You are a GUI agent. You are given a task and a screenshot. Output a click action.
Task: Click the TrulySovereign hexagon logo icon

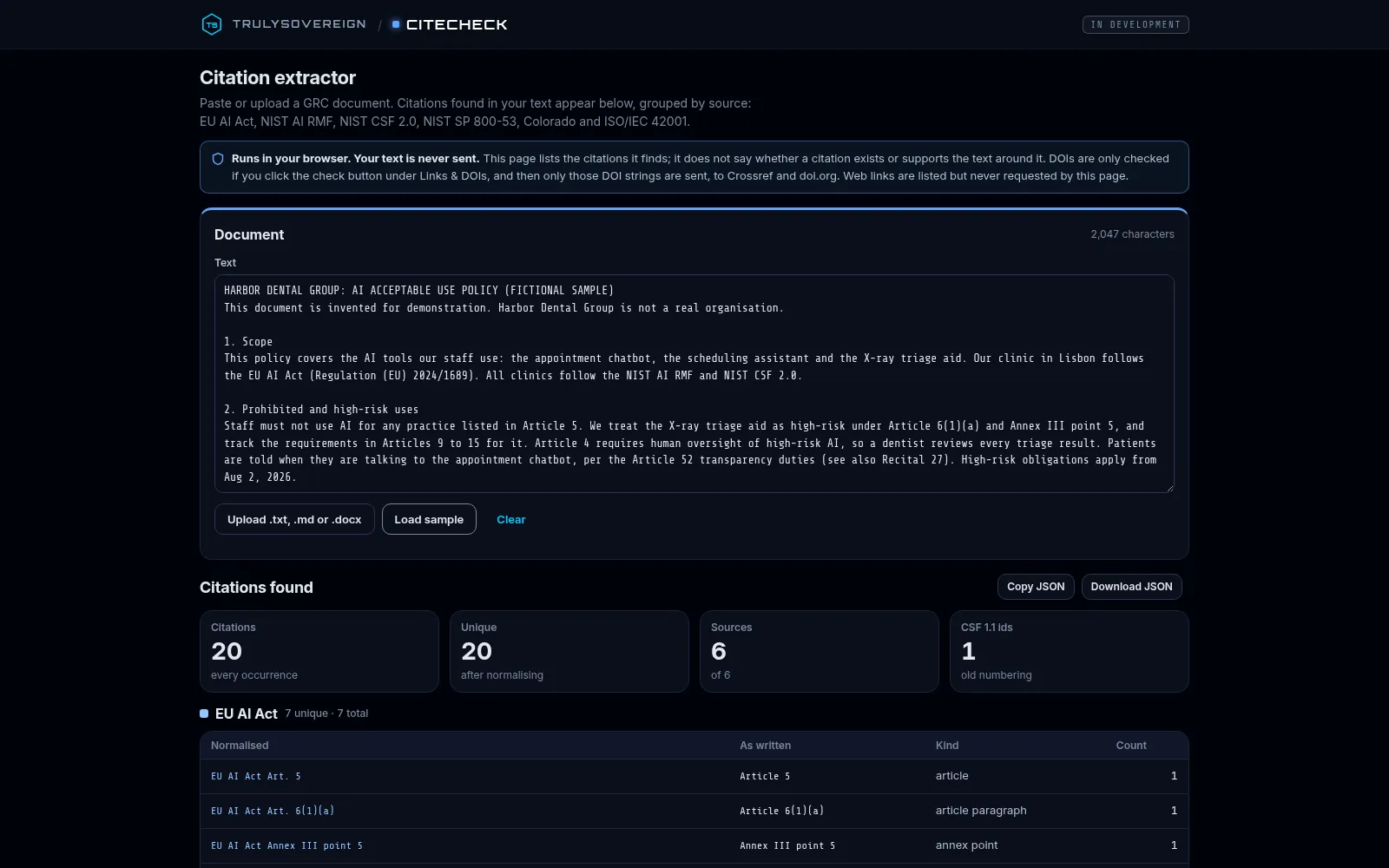coord(211,24)
